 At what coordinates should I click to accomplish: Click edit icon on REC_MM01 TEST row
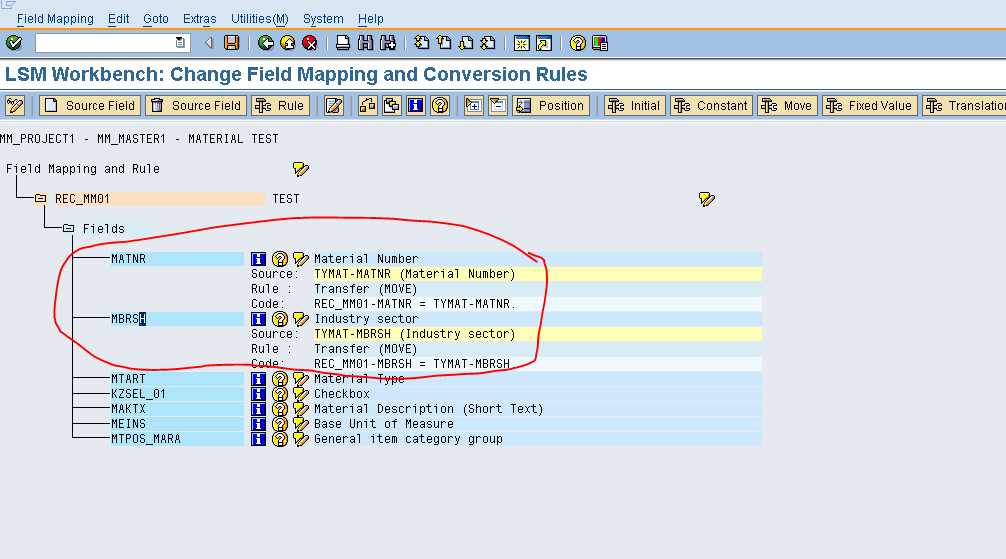pos(706,199)
